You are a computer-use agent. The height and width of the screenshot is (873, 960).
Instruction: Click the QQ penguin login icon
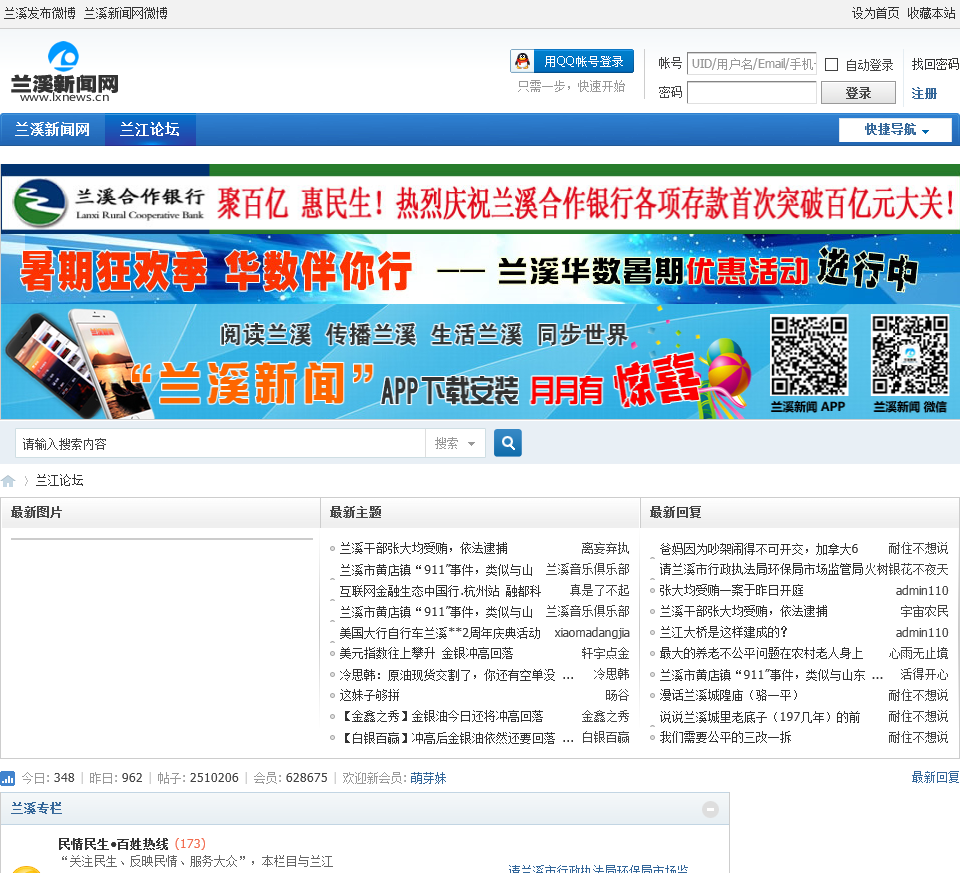pos(522,61)
